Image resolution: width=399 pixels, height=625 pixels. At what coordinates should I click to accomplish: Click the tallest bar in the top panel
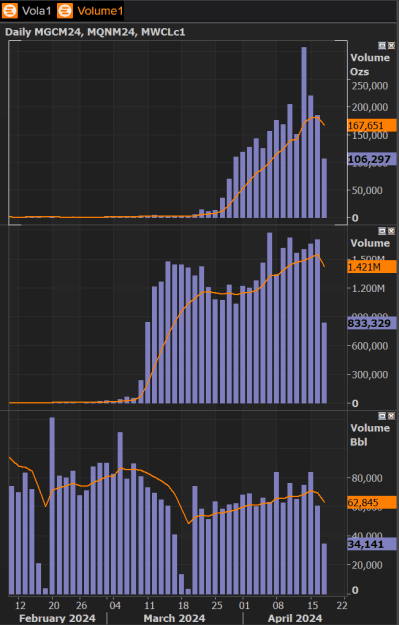304,132
